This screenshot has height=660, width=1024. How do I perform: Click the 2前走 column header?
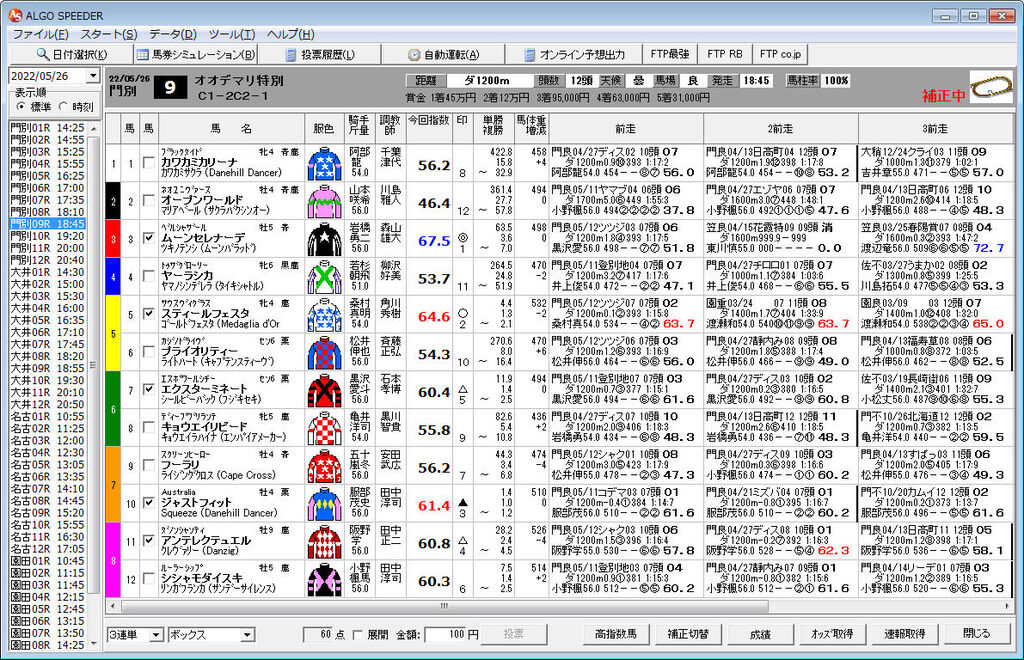tap(780, 128)
